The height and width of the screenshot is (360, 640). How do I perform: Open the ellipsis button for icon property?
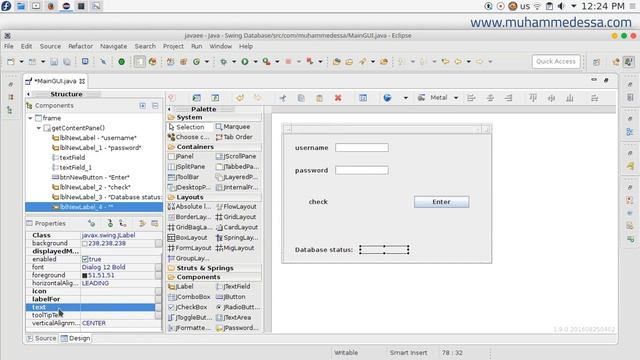[x=158, y=291]
